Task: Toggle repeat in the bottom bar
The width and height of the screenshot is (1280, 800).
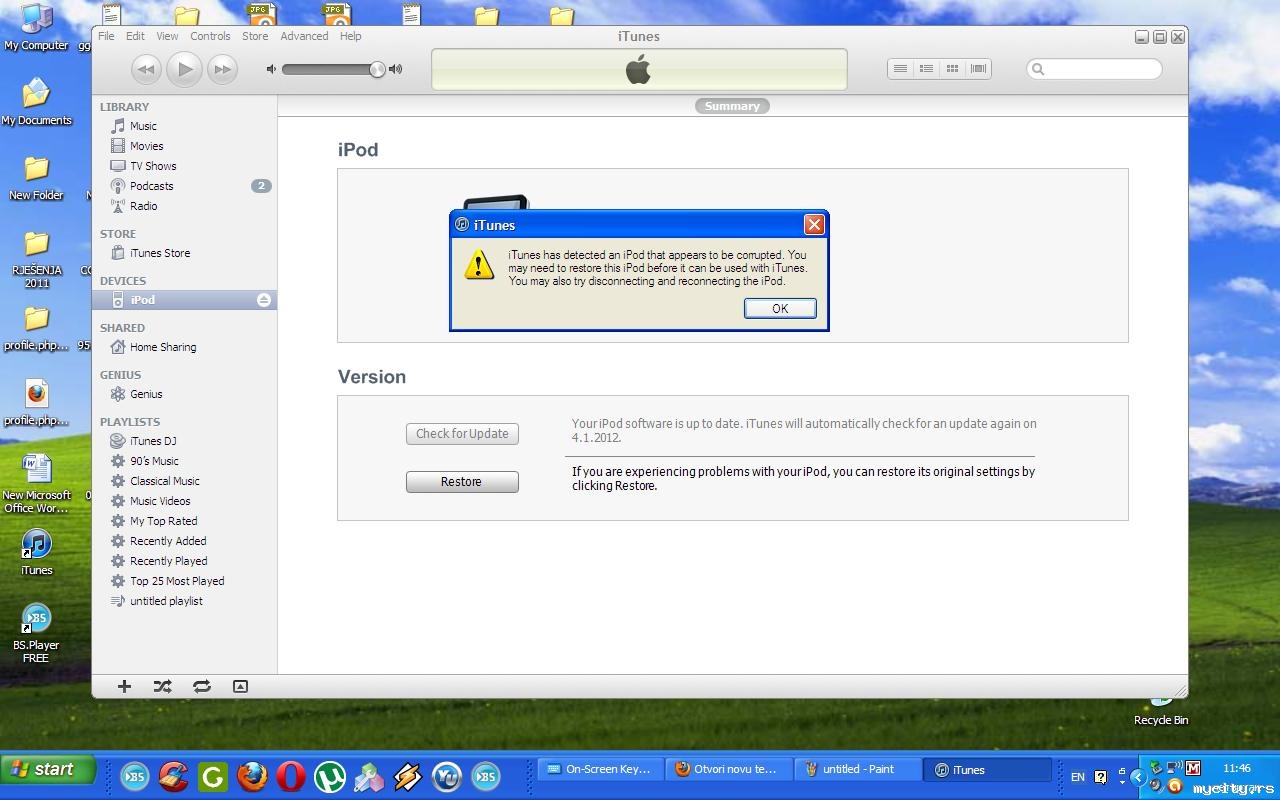Action: point(202,686)
